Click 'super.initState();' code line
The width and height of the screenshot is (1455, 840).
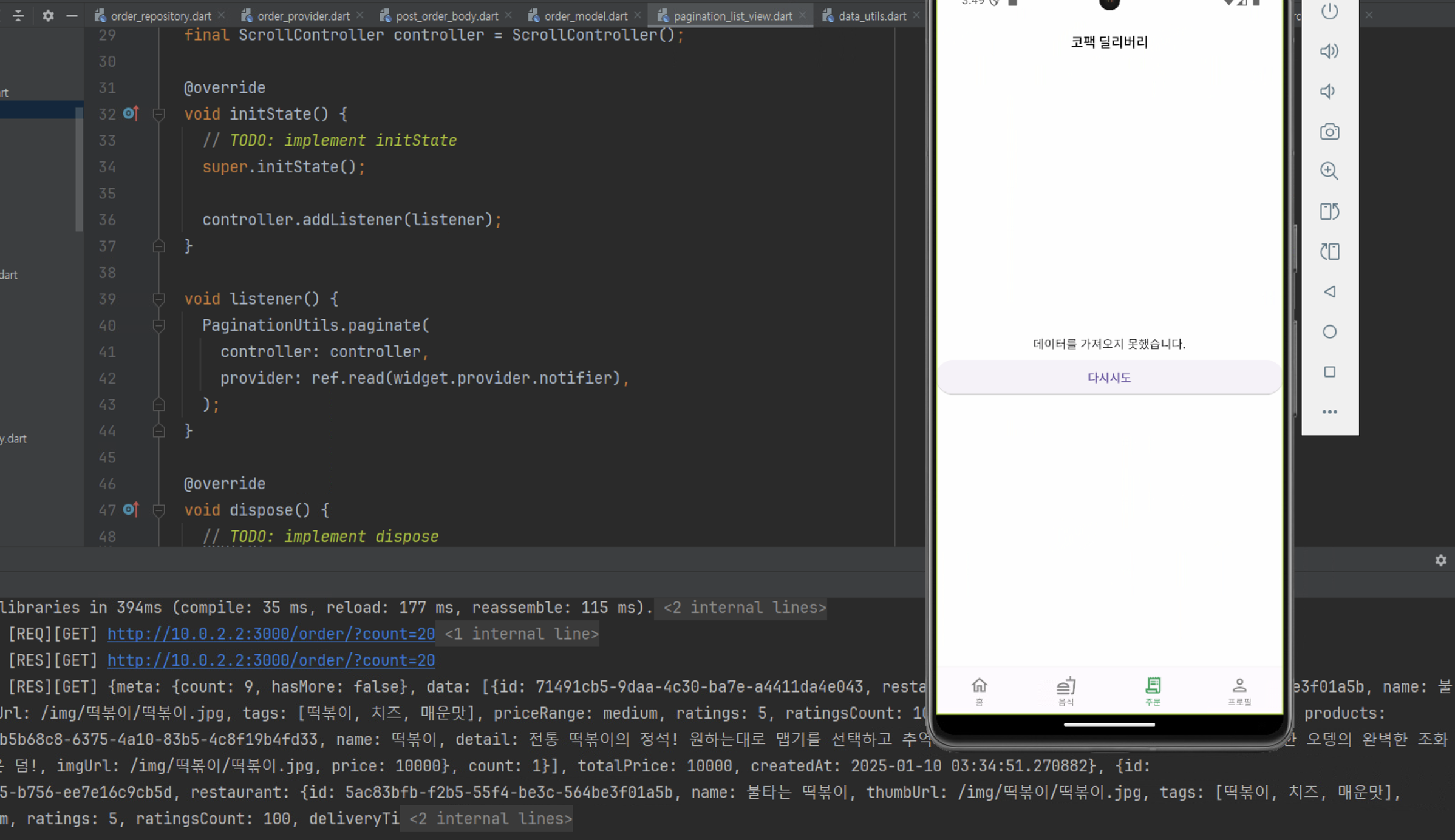coord(284,167)
